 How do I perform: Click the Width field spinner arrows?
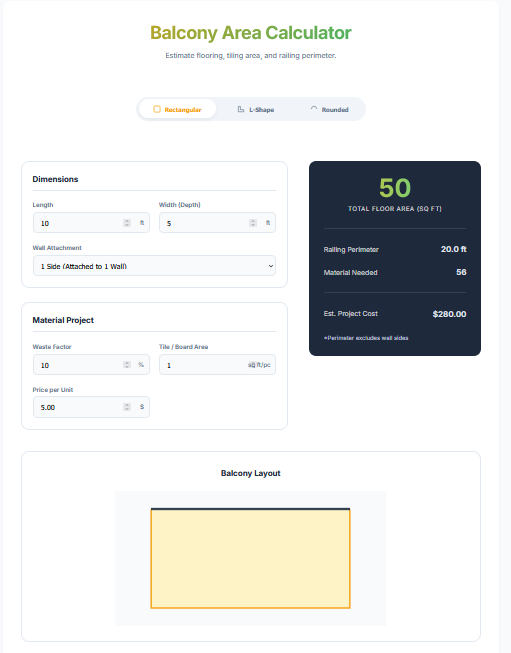click(253, 223)
